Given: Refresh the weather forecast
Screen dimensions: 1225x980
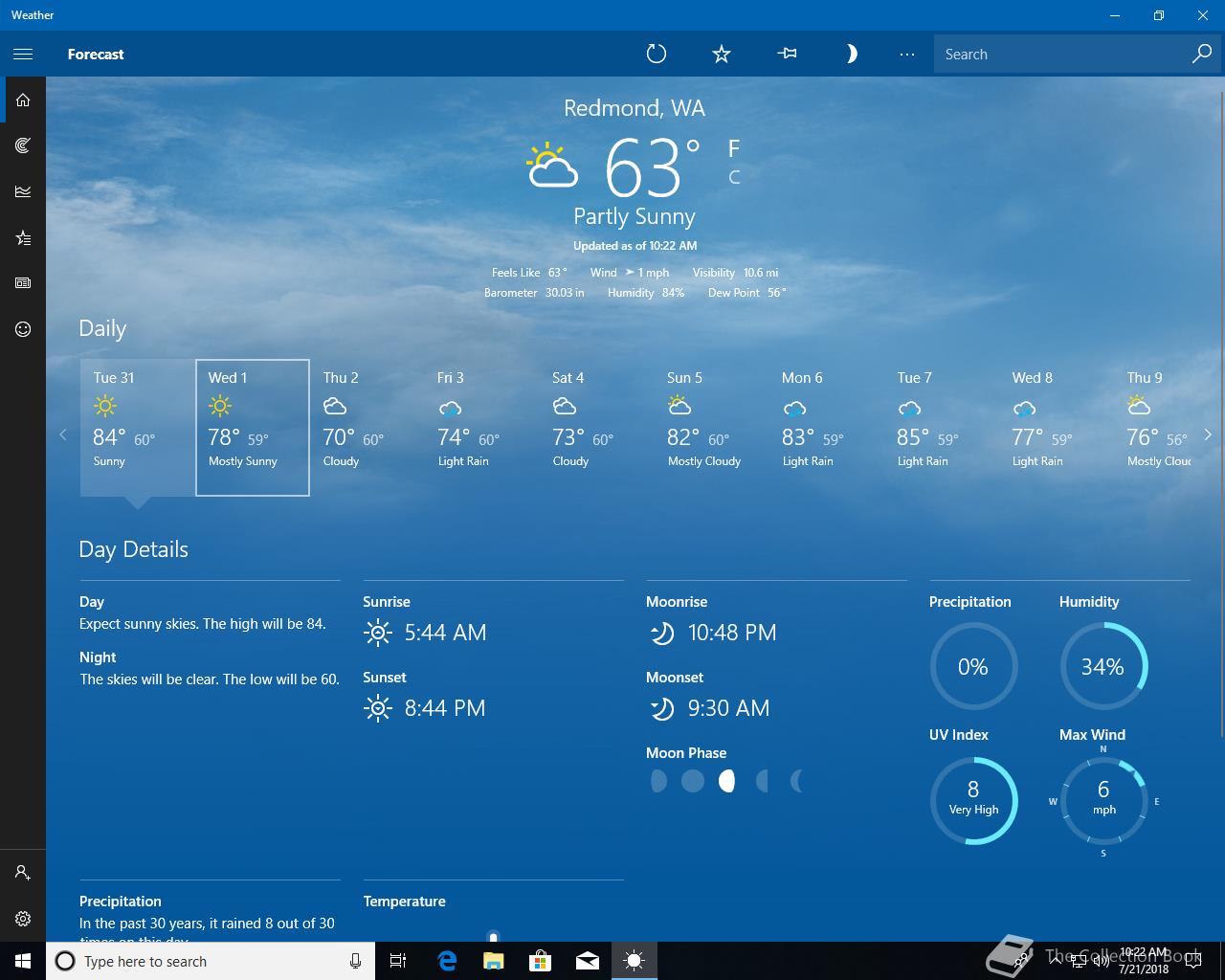Looking at the screenshot, I should [657, 55].
